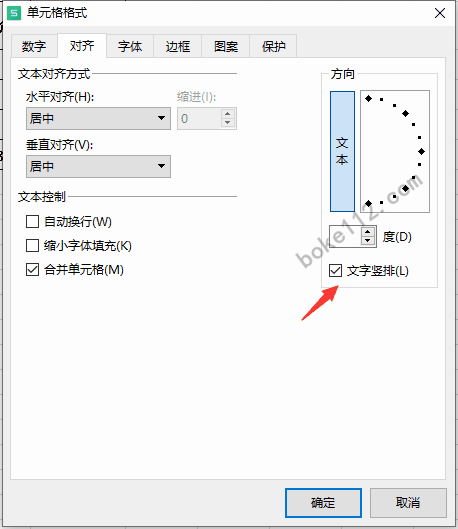Enable the auto wrap text checkbox
The image size is (458, 529).
click(x=32, y=222)
